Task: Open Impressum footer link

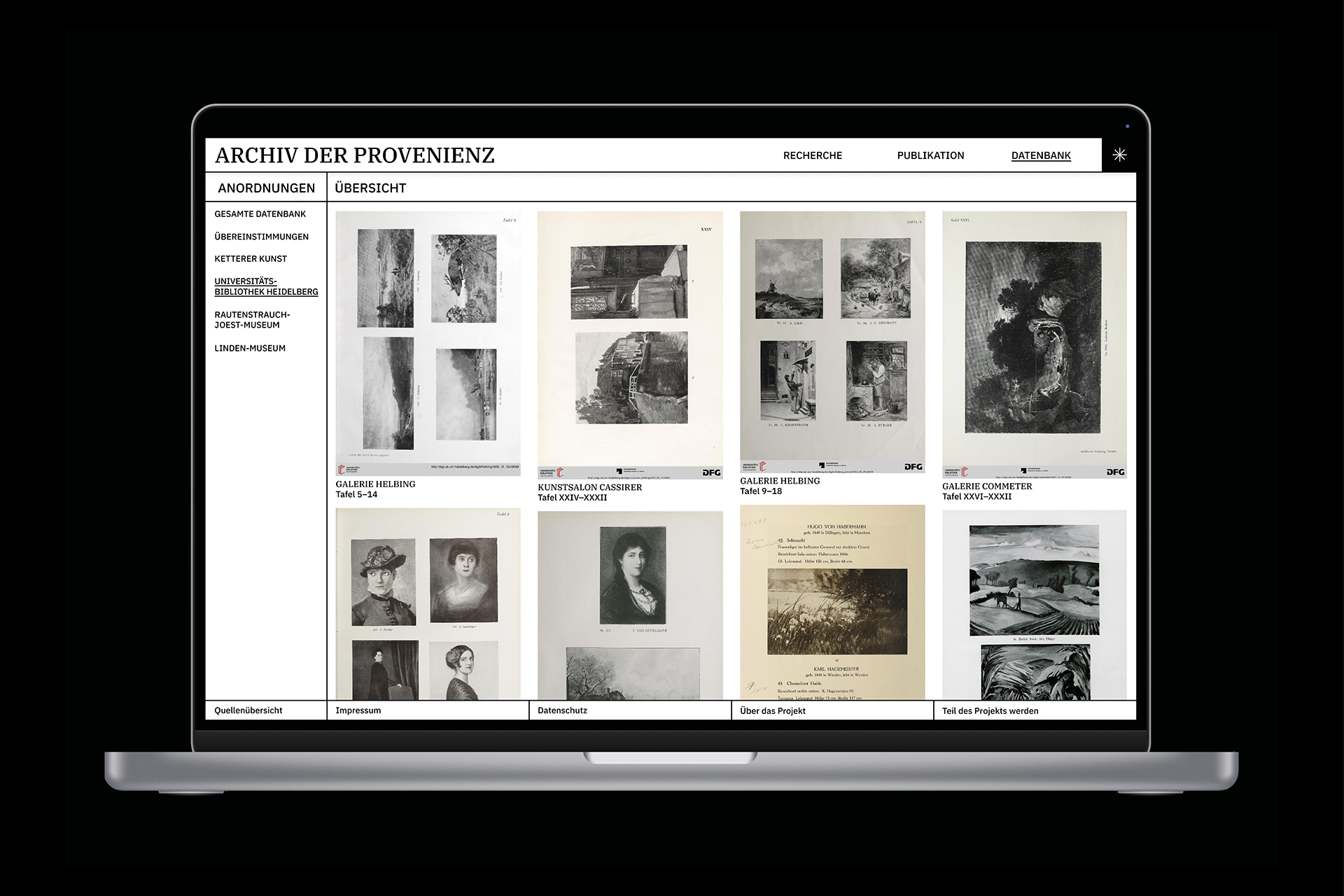Action: [x=358, y=710]
